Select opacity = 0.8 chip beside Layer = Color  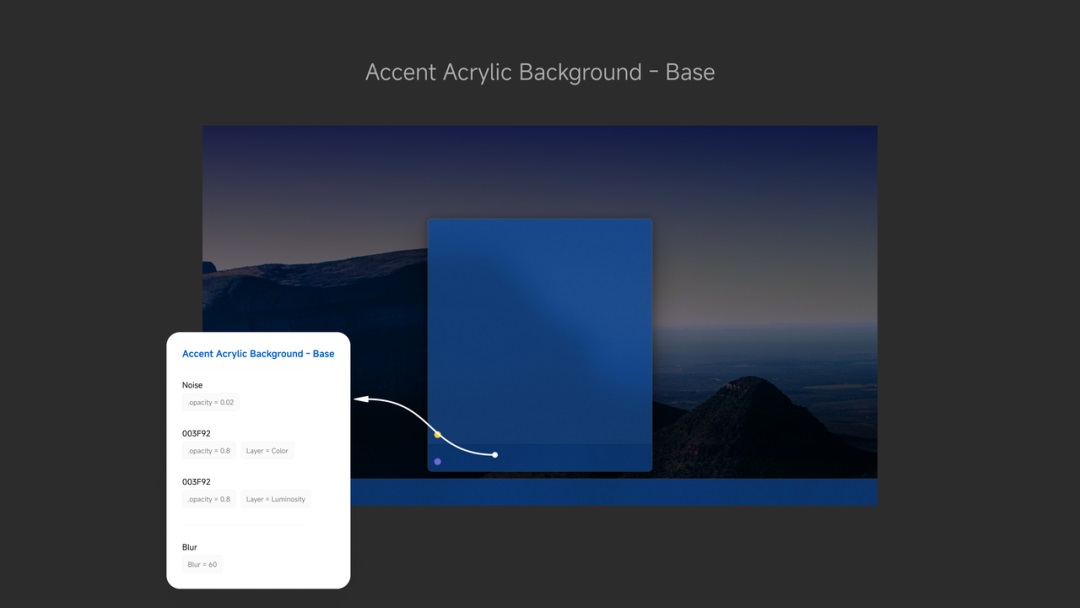(209, 451)
